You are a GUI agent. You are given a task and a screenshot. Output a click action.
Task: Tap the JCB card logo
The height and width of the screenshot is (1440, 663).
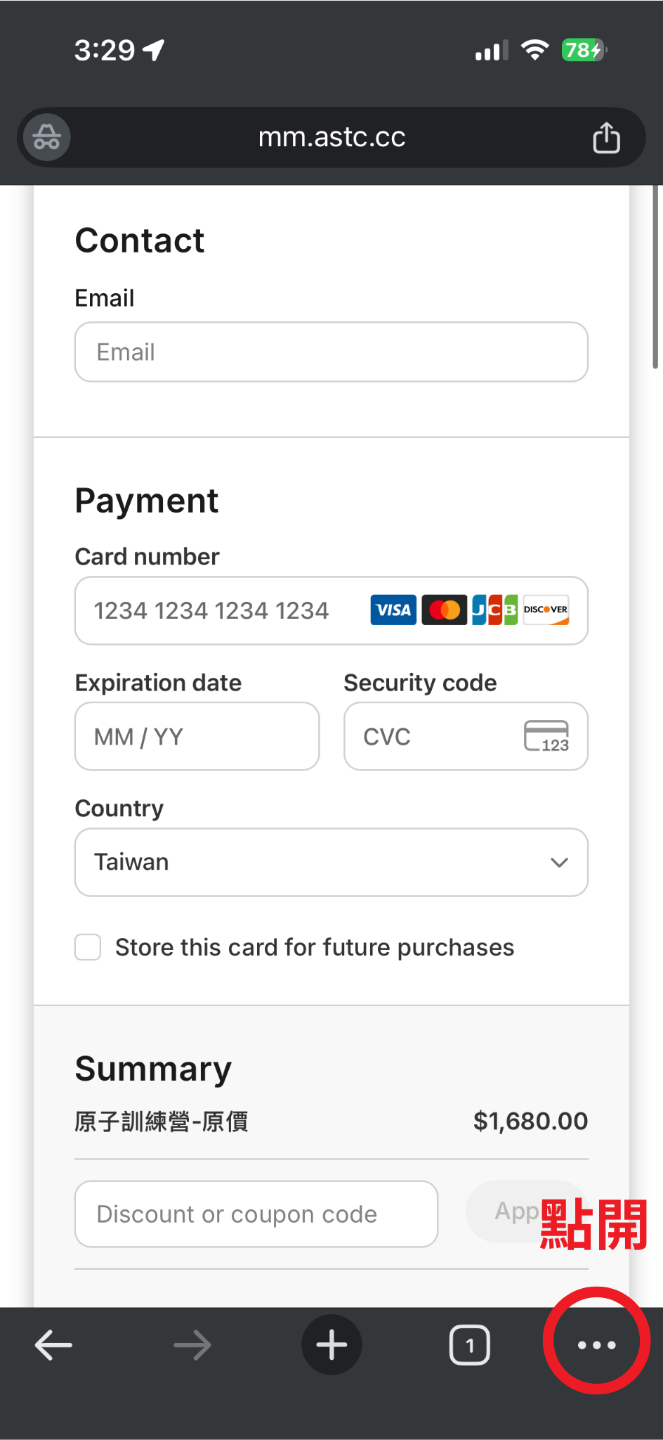[x=495, y=610]
